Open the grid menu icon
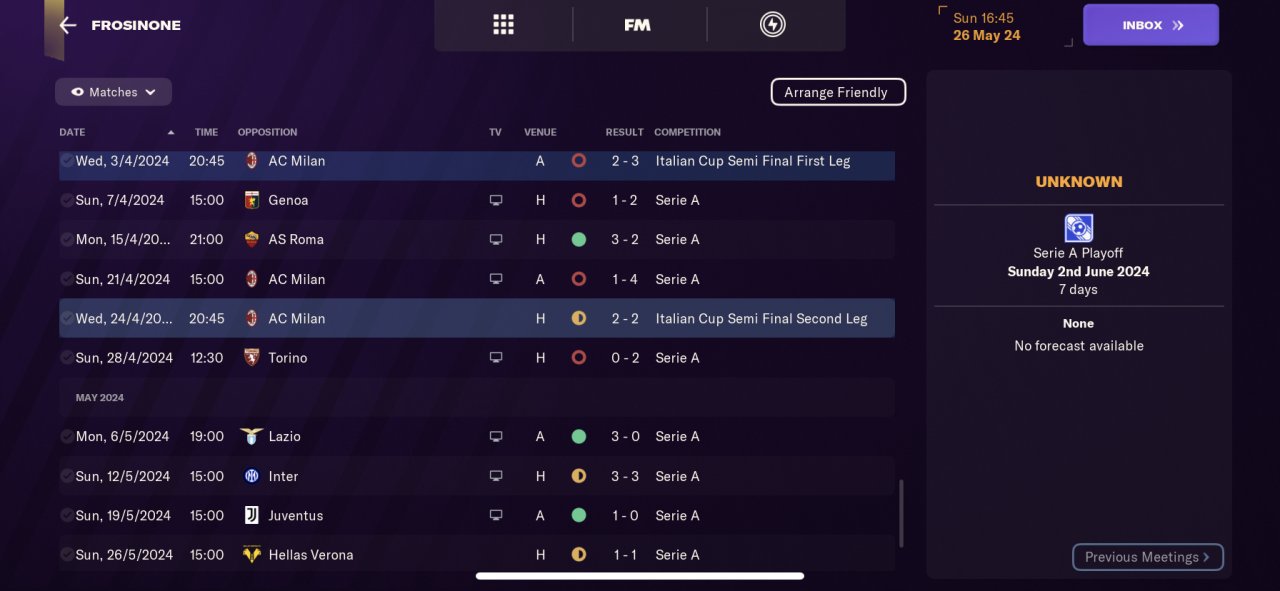 tap(503, 25)
